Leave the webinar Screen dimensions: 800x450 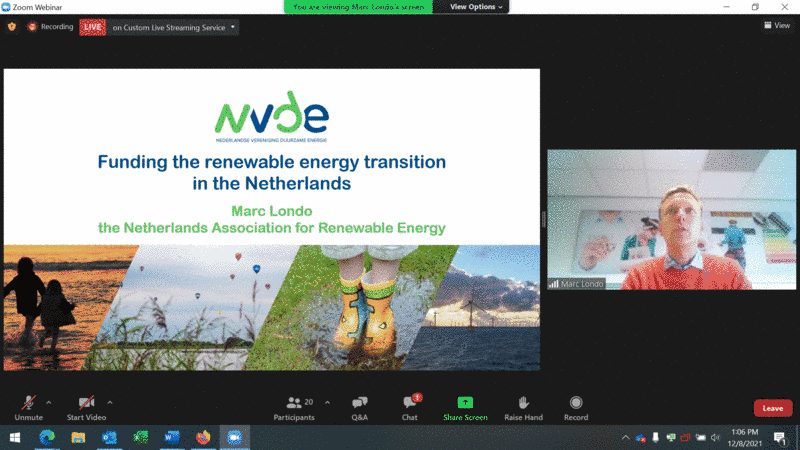pos(772,408)
